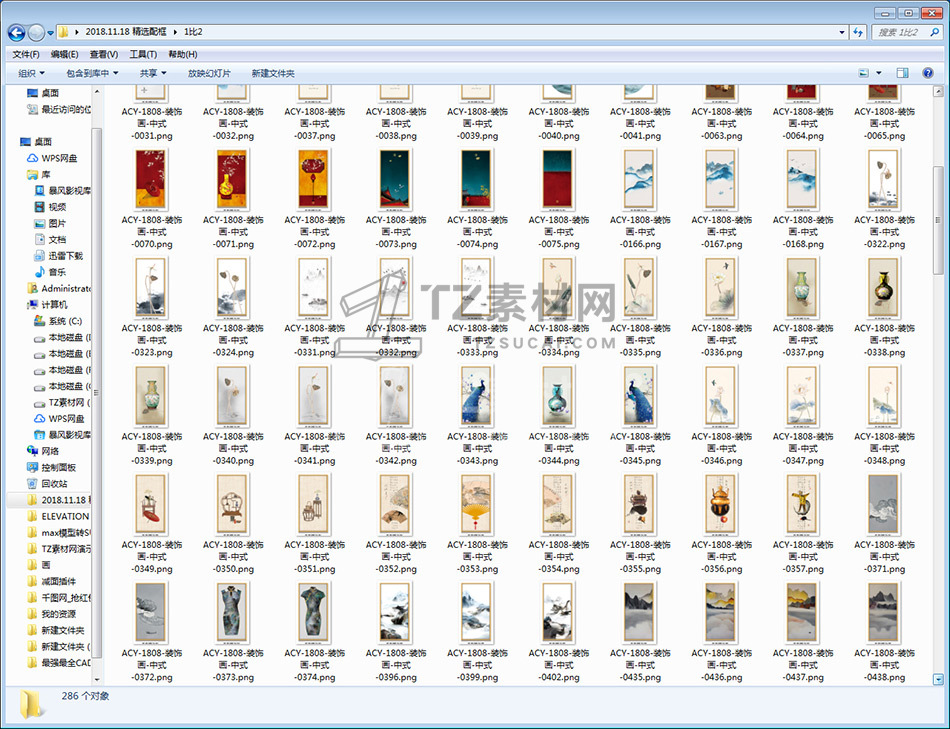Open the 文件(F) menu
This screenshot has width=950, height=729.
[26, 55]
